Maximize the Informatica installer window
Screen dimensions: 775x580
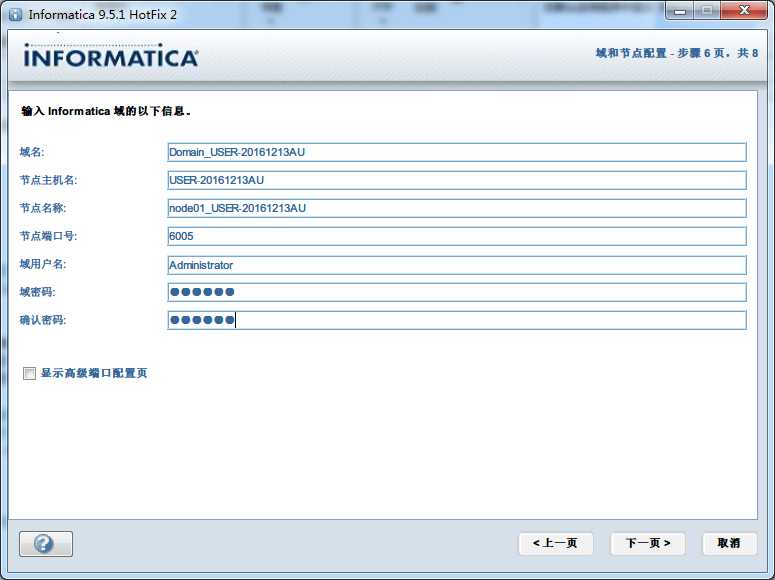(x=707, y=10)
